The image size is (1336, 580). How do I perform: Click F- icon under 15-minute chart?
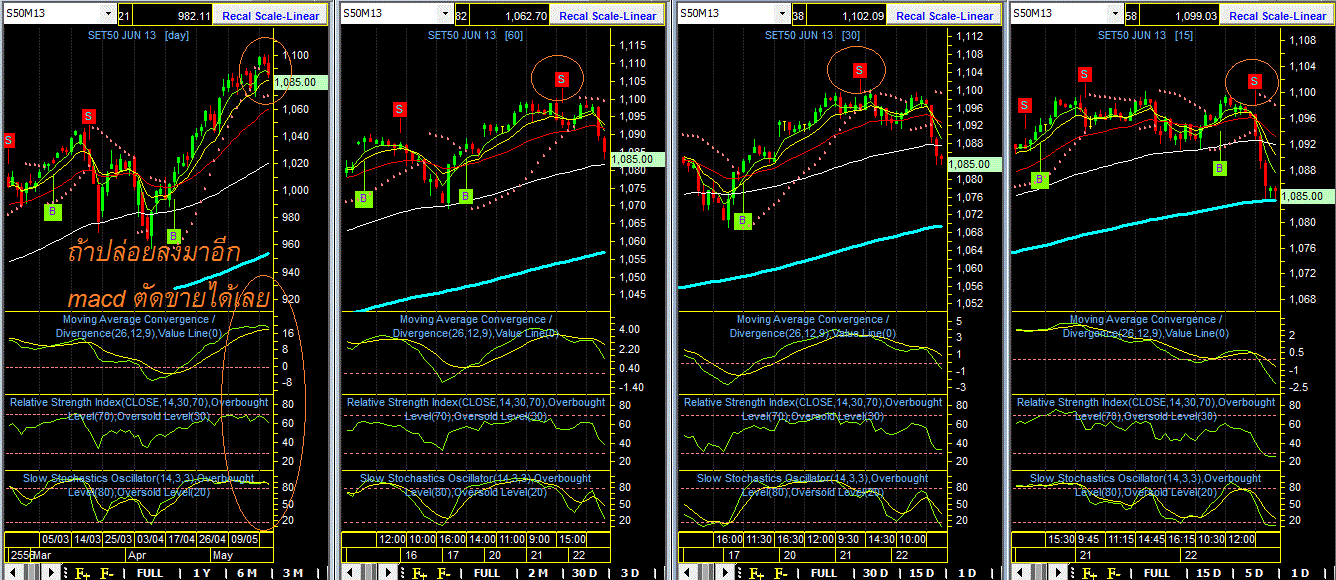coord(1114,573)
